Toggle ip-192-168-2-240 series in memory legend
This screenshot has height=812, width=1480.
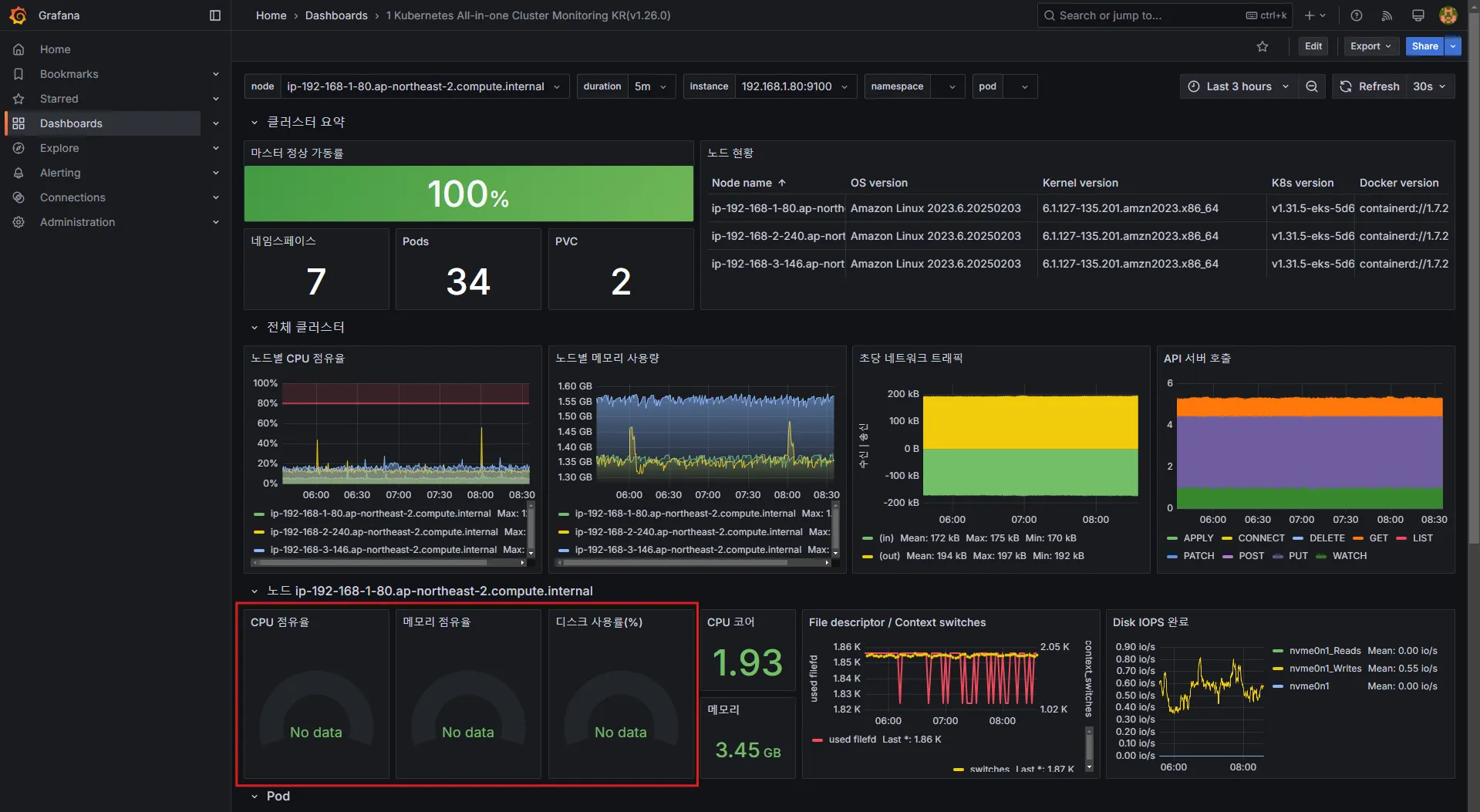(689, 532)
